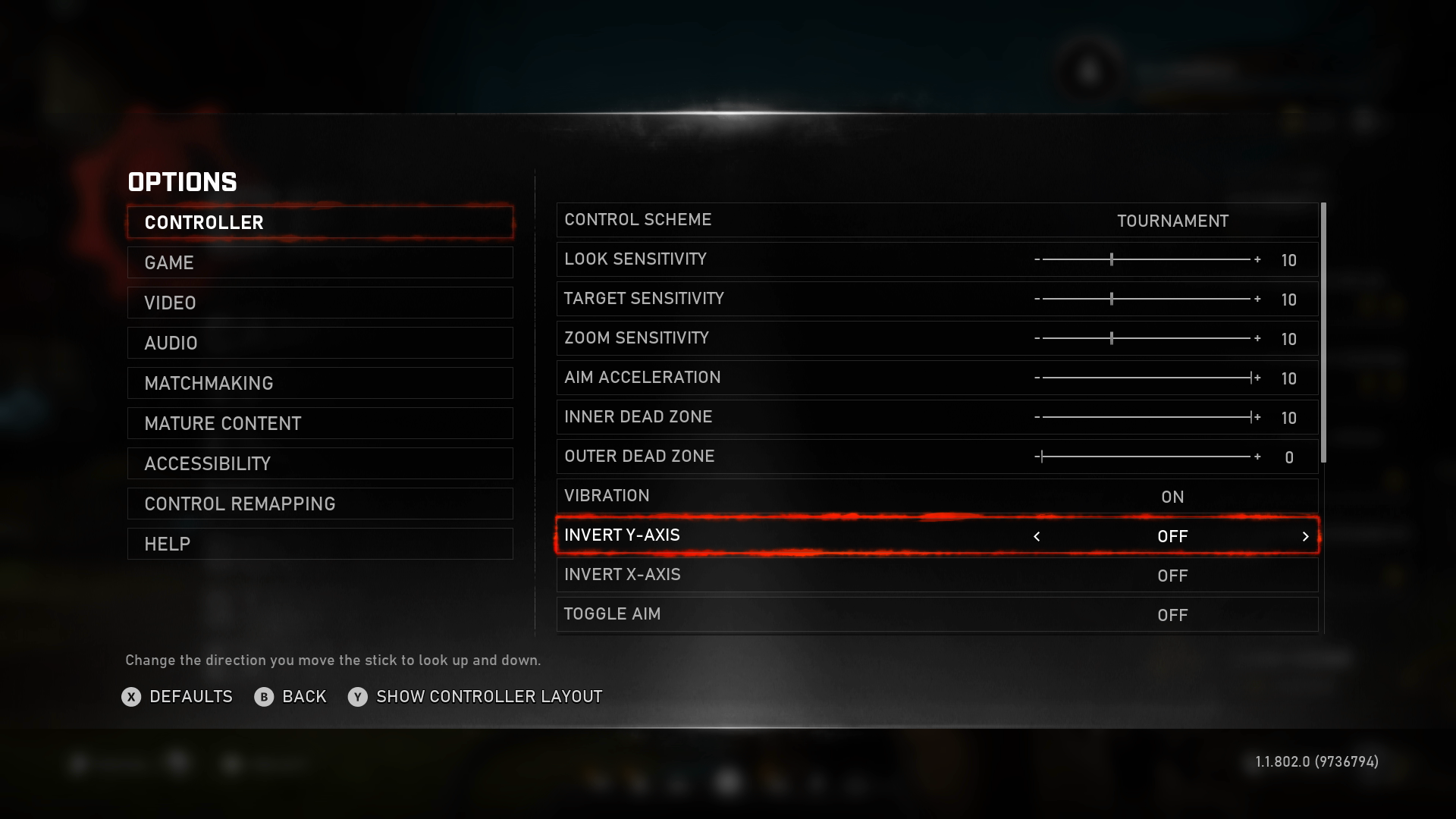Click left arrow to change Invert Y-Axis

point(1037,534)
